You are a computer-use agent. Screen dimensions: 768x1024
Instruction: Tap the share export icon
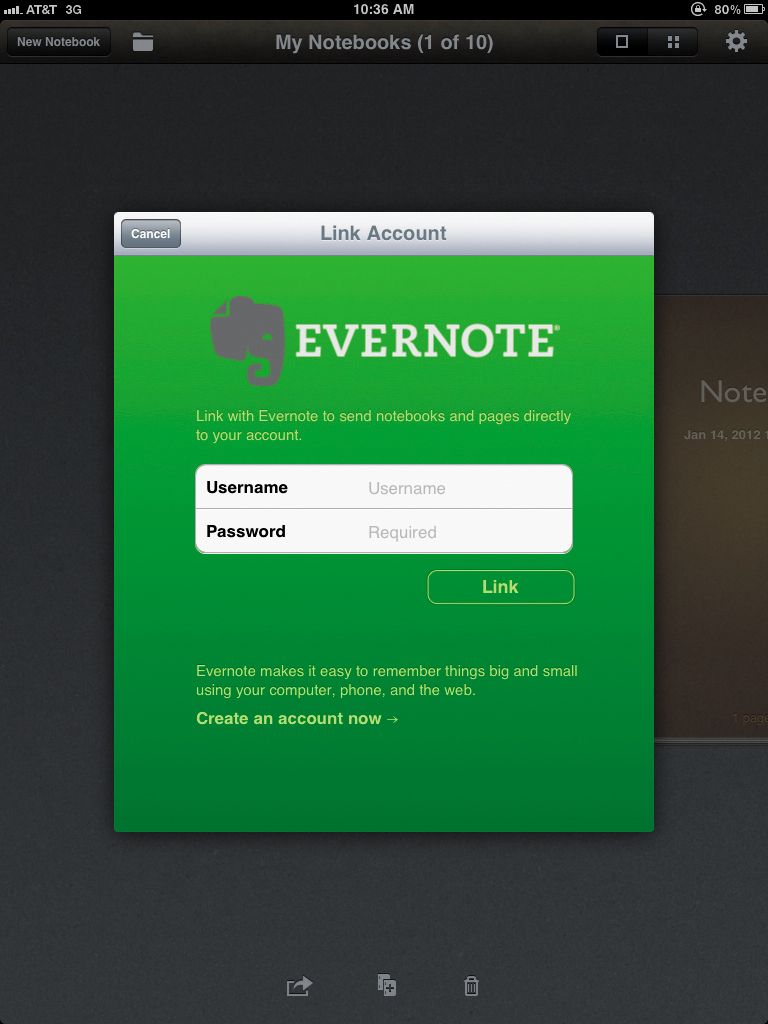tap(300, 985)
